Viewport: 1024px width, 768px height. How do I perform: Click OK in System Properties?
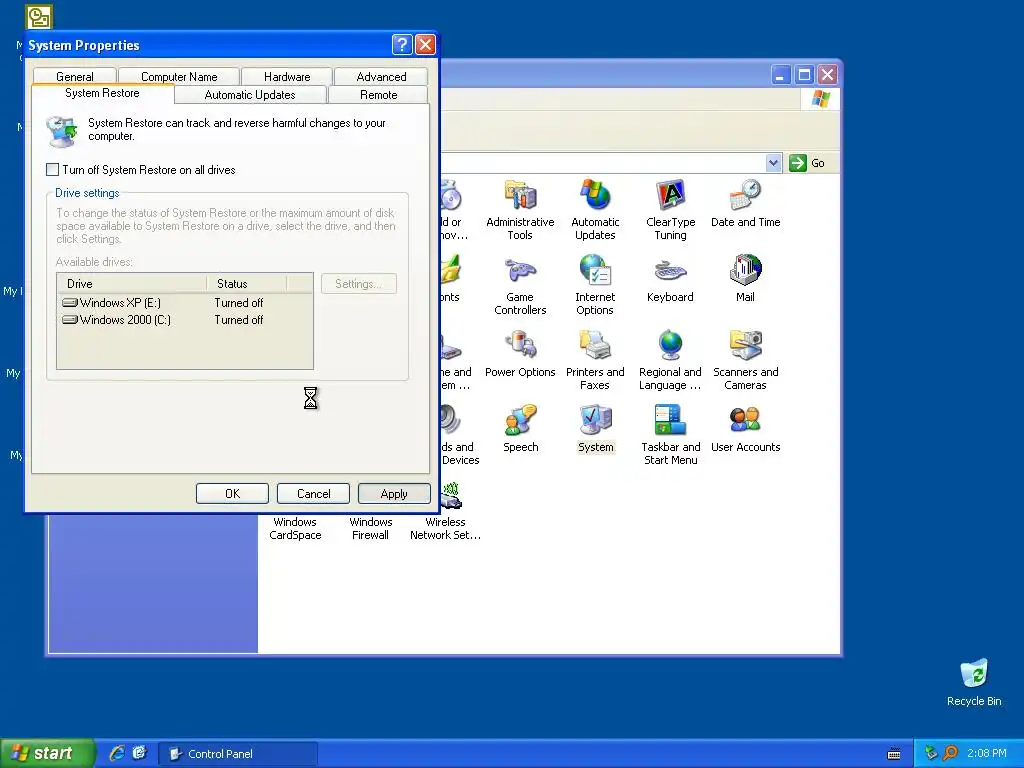[232, 494]
